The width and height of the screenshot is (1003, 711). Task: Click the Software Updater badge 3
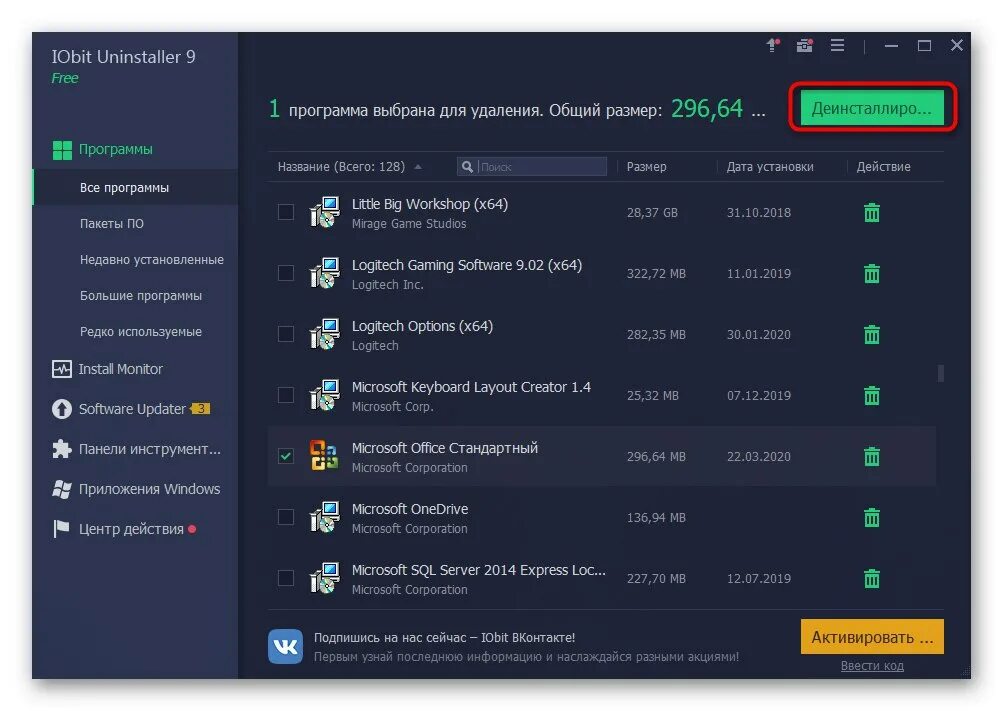coord(201,409)
